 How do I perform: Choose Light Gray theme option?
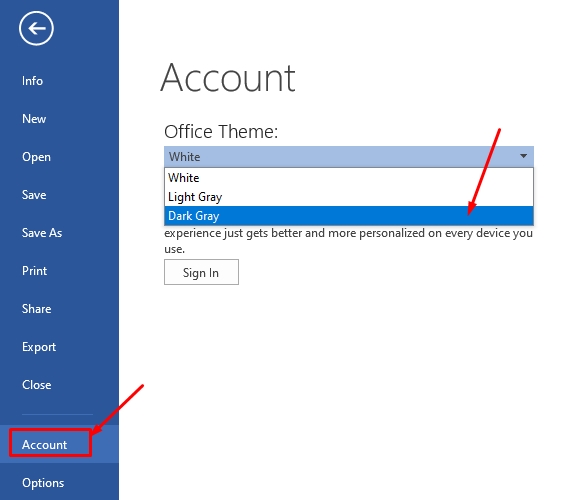(349, 197)
